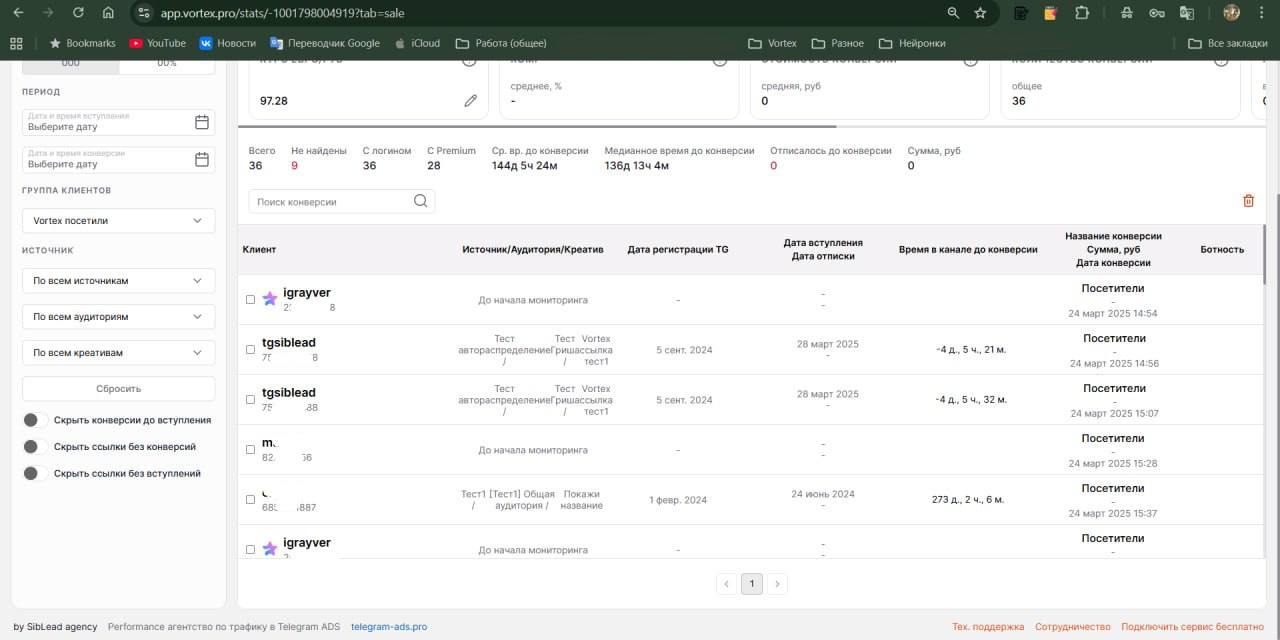Toggle 'Скрыть конверсии до вступления' switch
The image size is (1280, 640).
[x=35, y=420]
